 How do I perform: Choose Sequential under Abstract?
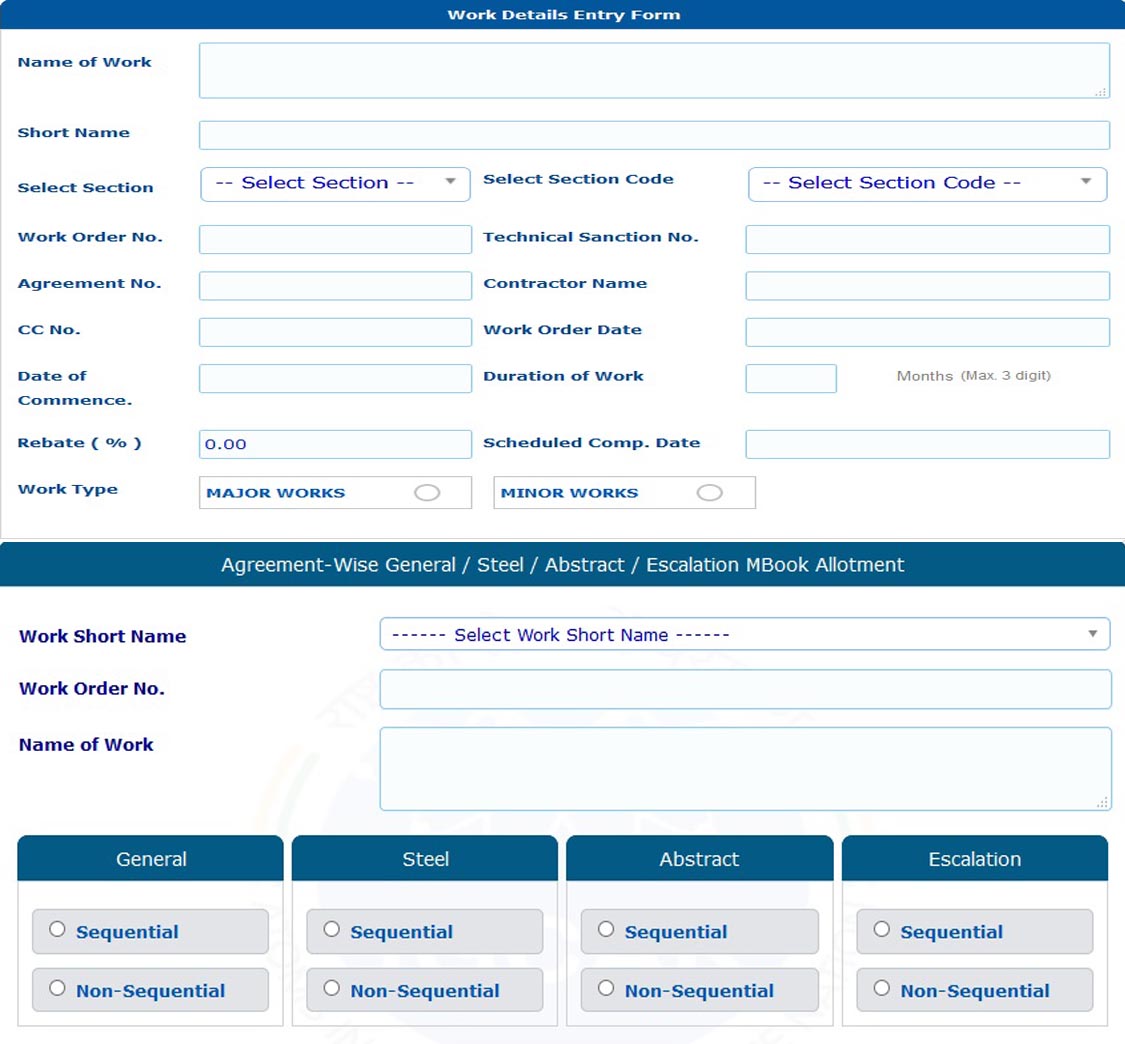click(606, 930)
